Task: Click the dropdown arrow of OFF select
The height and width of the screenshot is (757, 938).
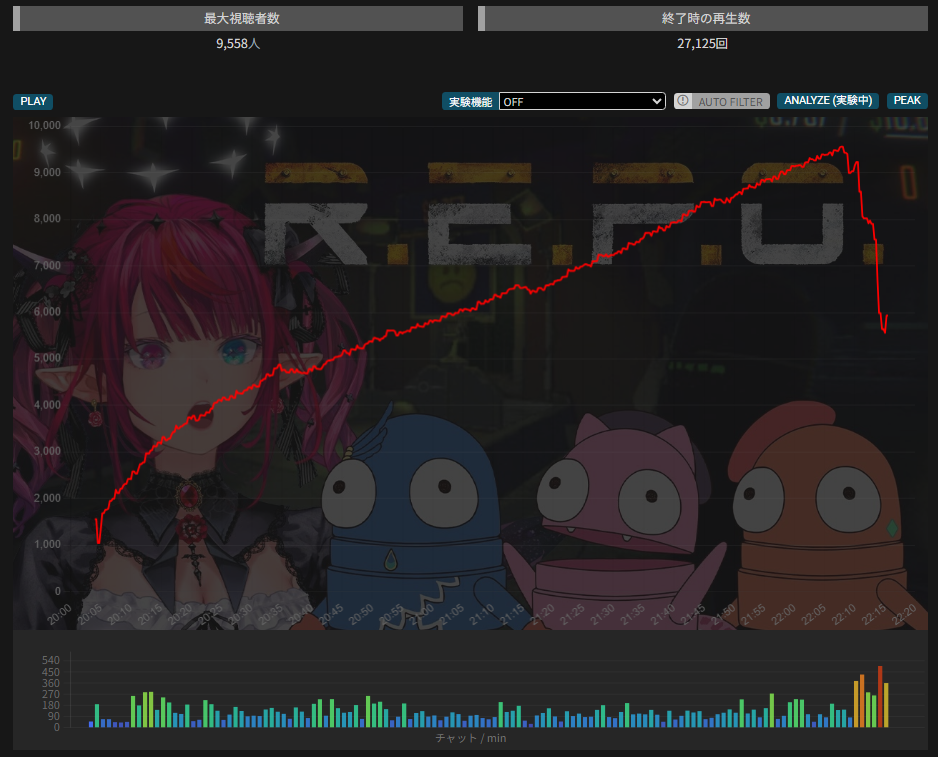Action: coord(657,102)
